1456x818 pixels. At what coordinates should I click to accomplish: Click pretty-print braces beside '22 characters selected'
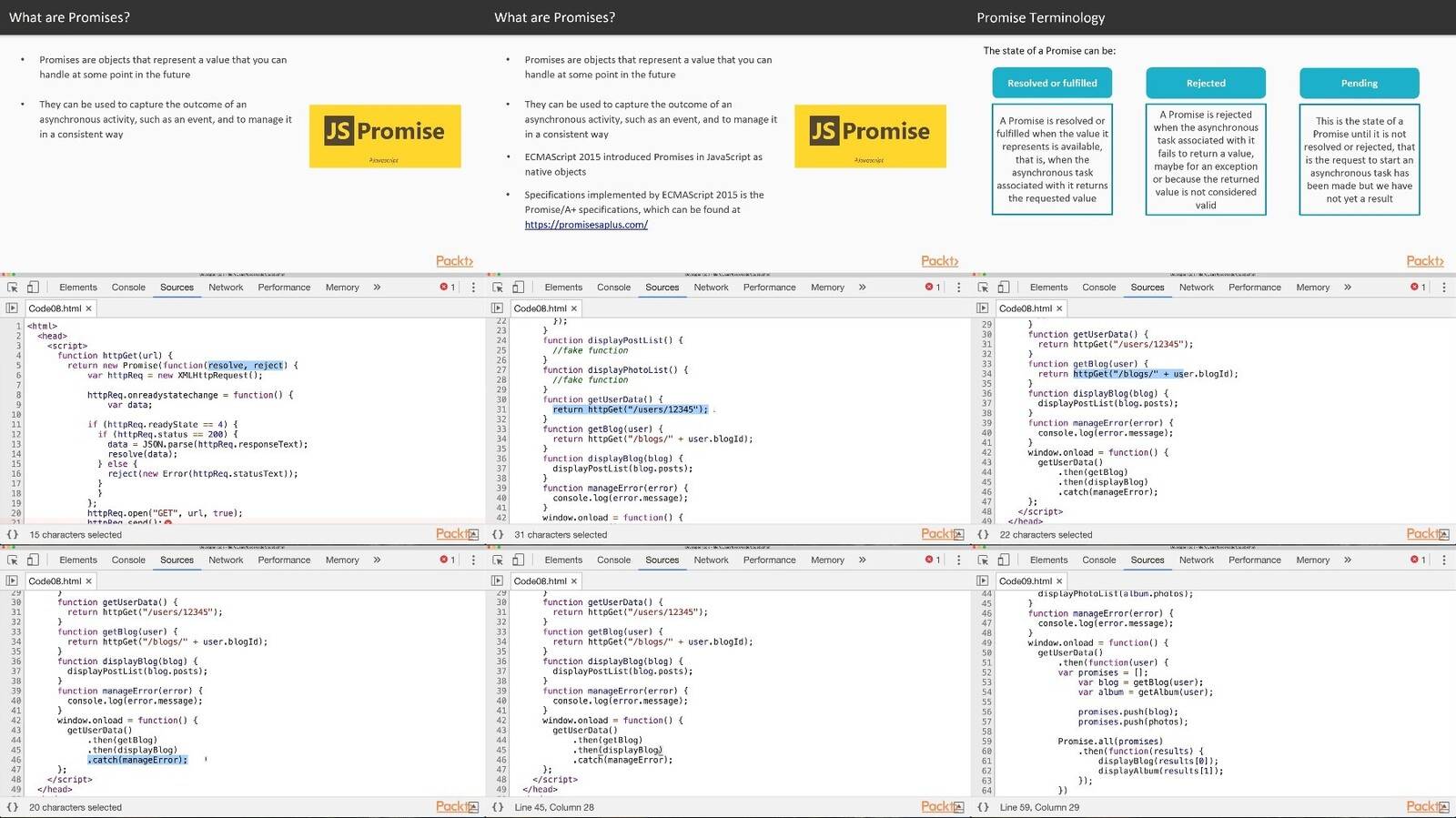(x=983, y=535)
